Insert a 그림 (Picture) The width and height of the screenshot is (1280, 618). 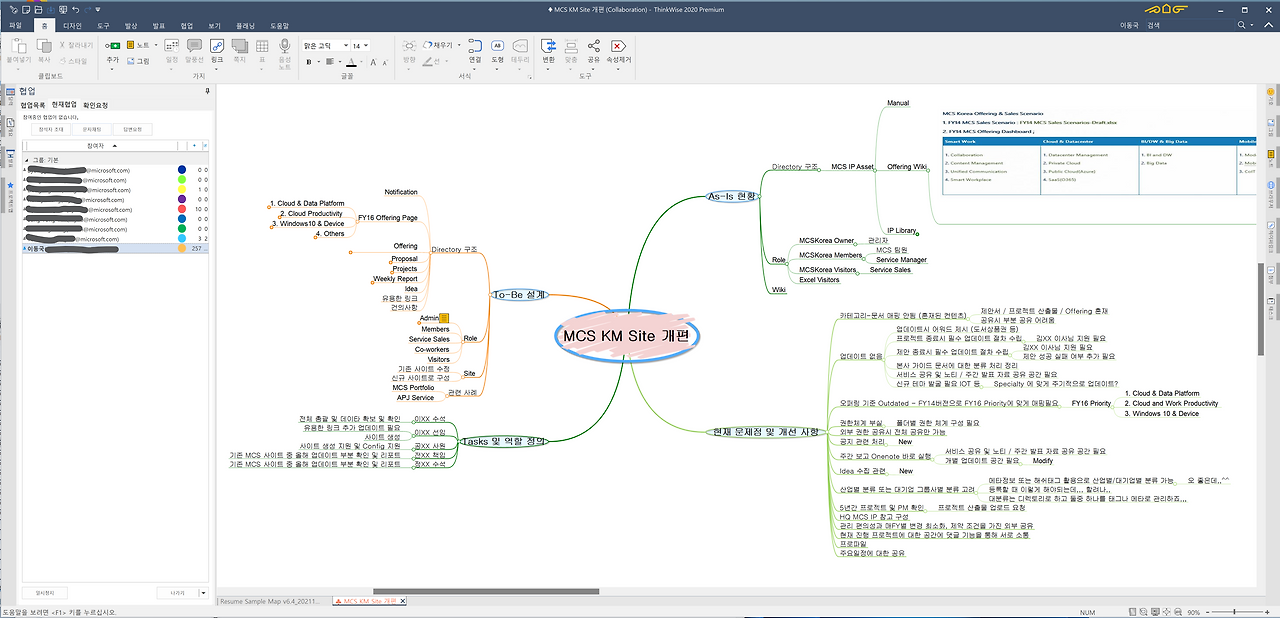[x=138, y=60]
